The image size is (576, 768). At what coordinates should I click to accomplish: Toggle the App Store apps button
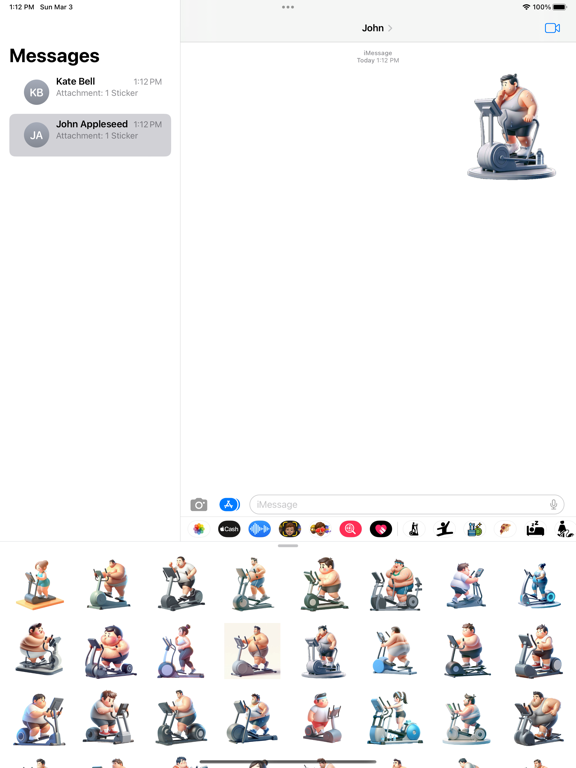[x=229, y=504]
